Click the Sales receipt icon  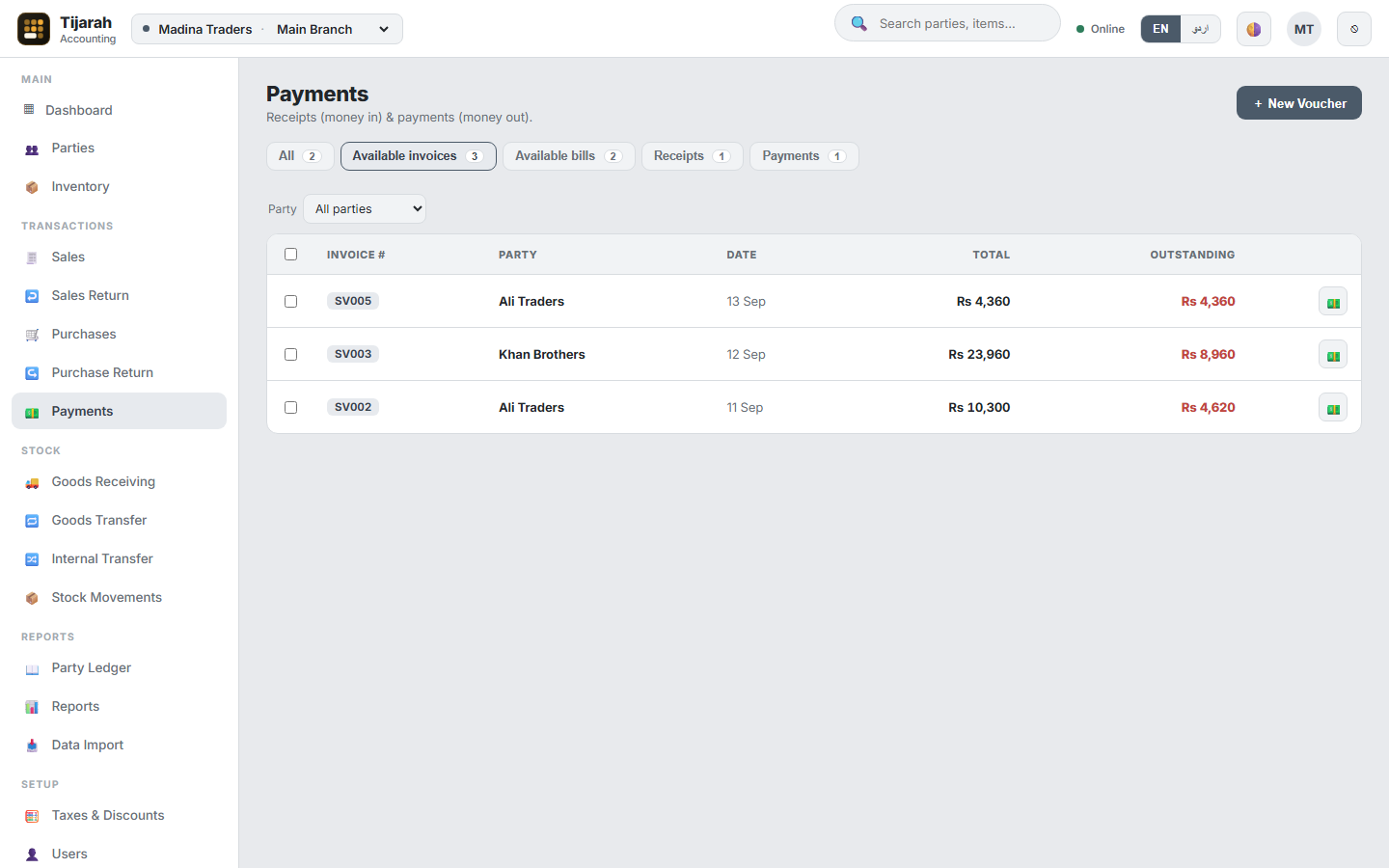(32, 258)
